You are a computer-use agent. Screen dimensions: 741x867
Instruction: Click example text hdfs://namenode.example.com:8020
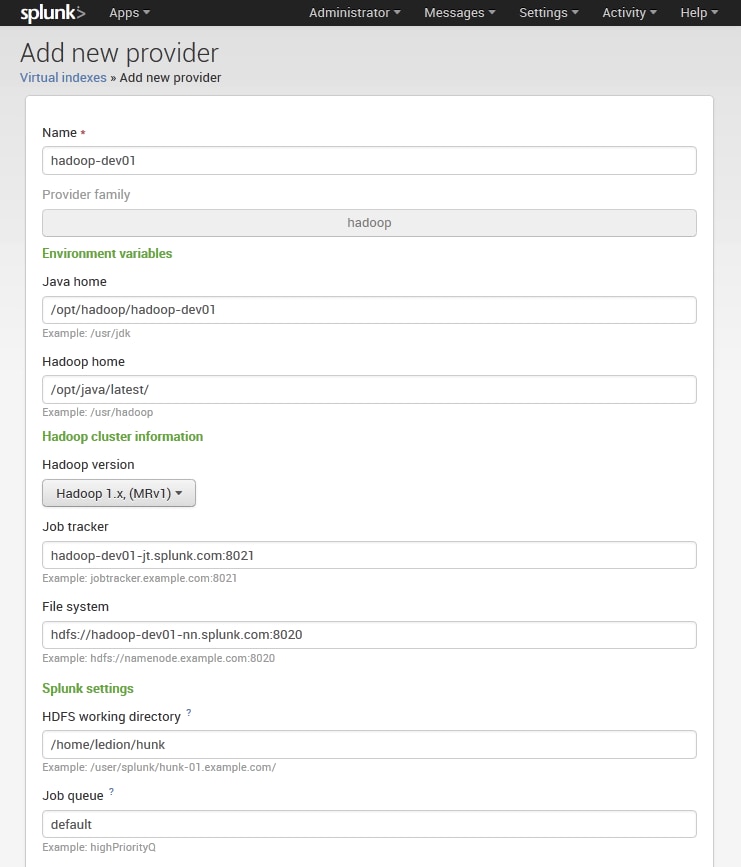click(182, 658)
